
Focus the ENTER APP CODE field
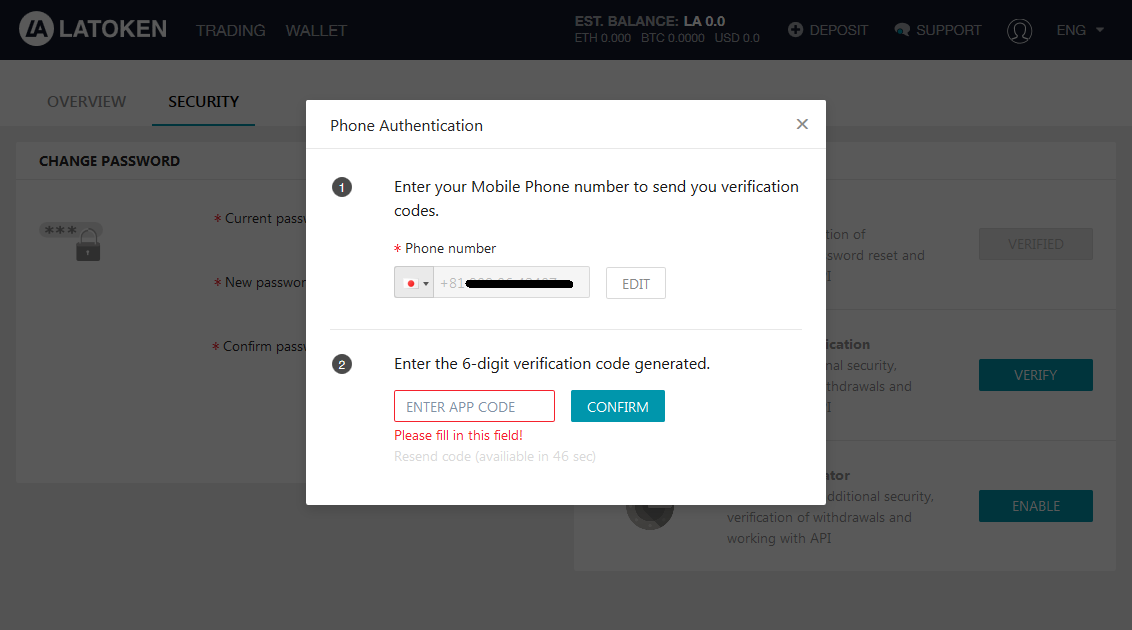point(474,406)
